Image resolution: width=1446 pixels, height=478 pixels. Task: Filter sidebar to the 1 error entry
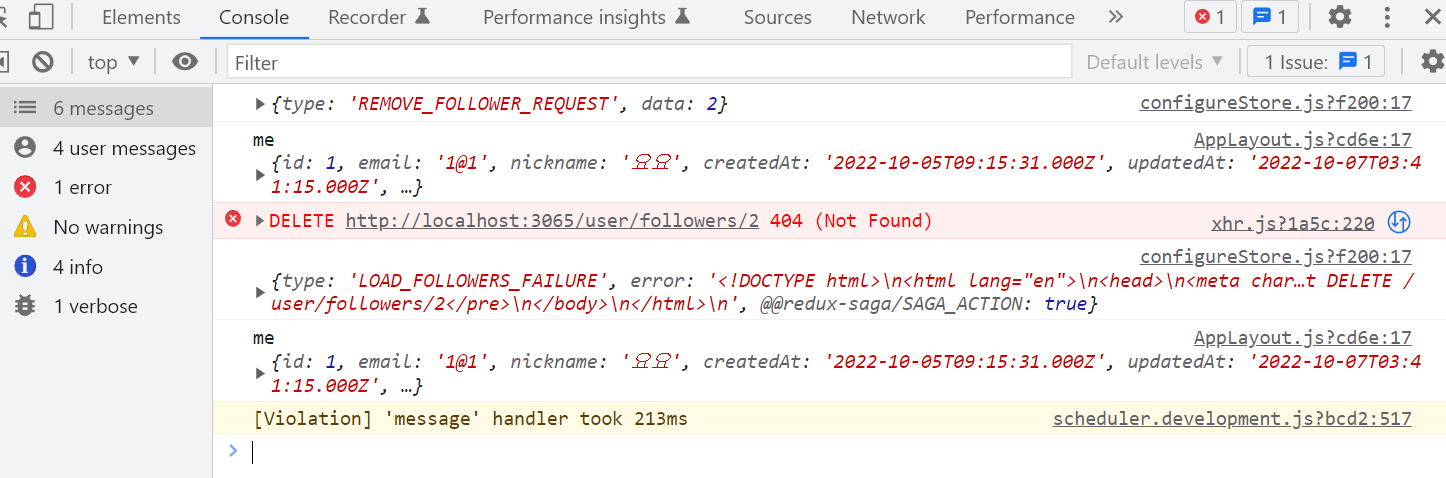(x=82, y=187)
